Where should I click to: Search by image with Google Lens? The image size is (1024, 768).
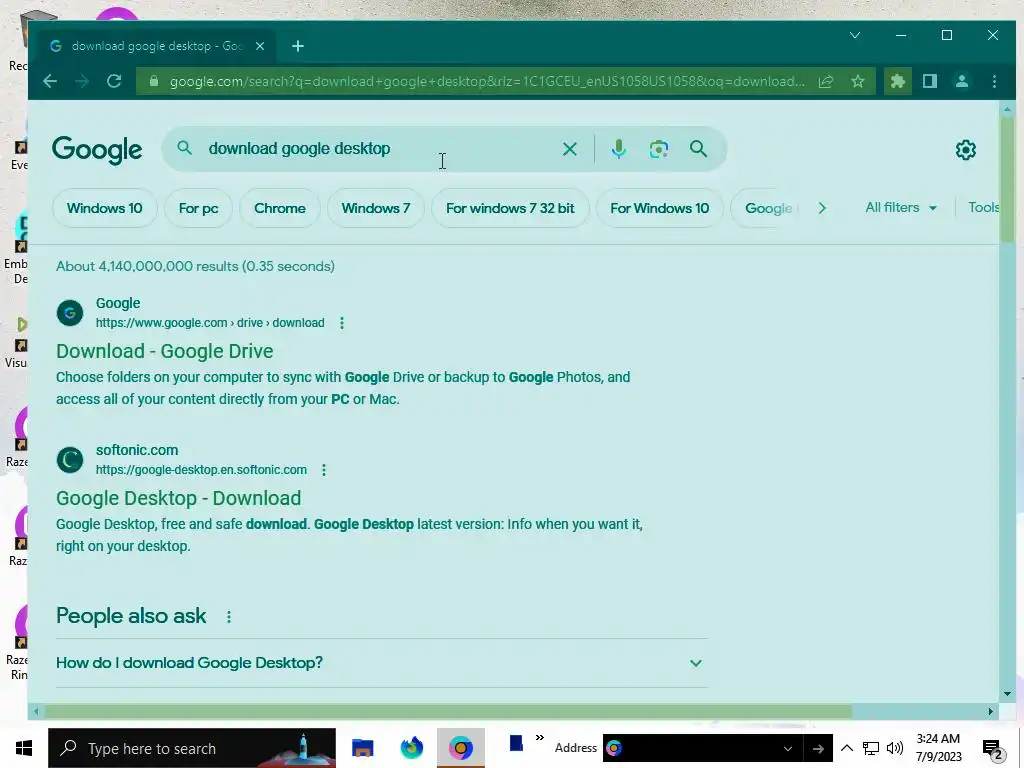tap(658, 149)
